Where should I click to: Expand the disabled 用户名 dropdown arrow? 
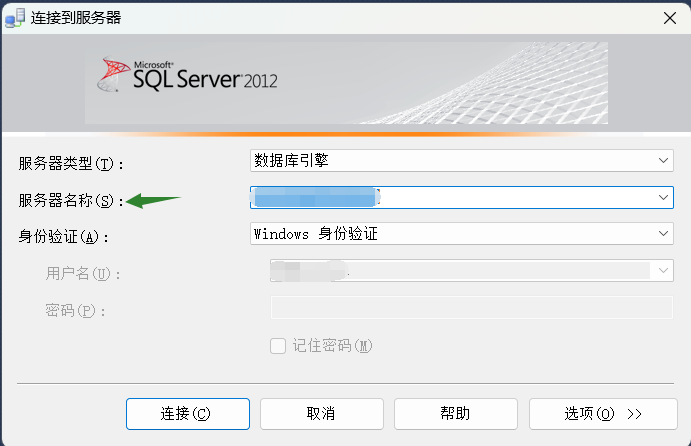[x=663, y=271]
